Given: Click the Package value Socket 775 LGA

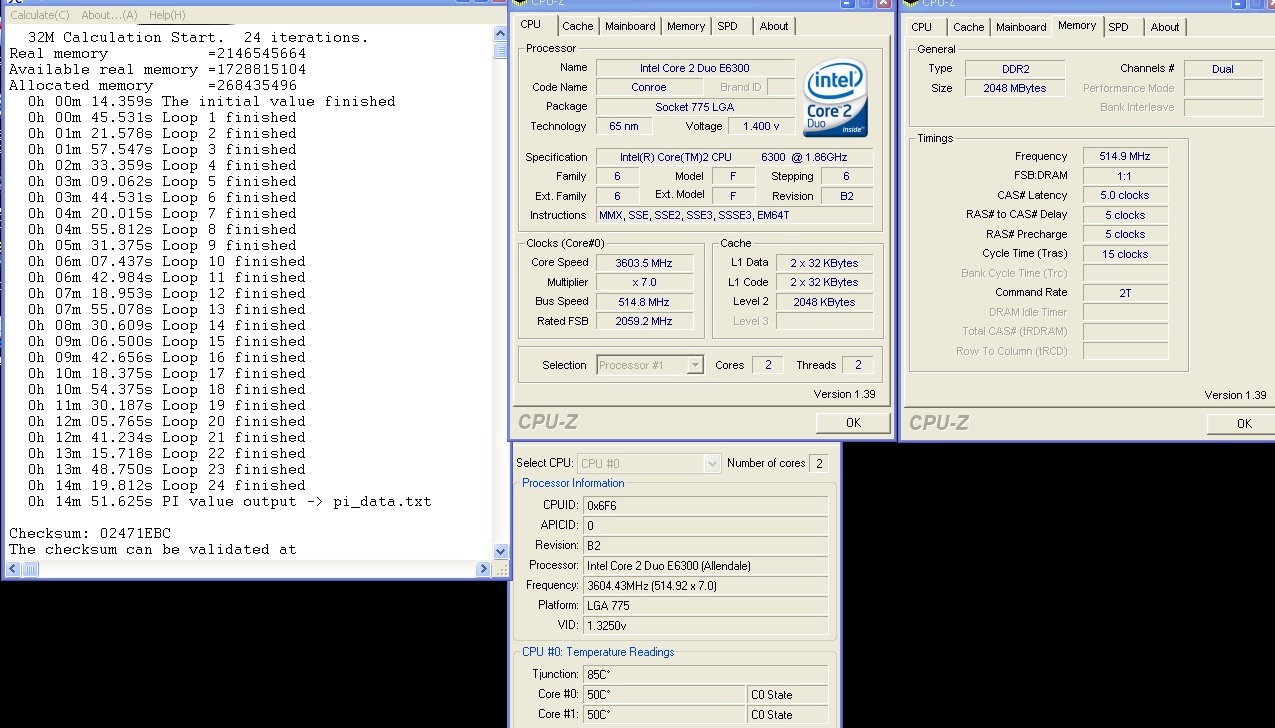Looking at the screenshot, I should coord(695,107).
